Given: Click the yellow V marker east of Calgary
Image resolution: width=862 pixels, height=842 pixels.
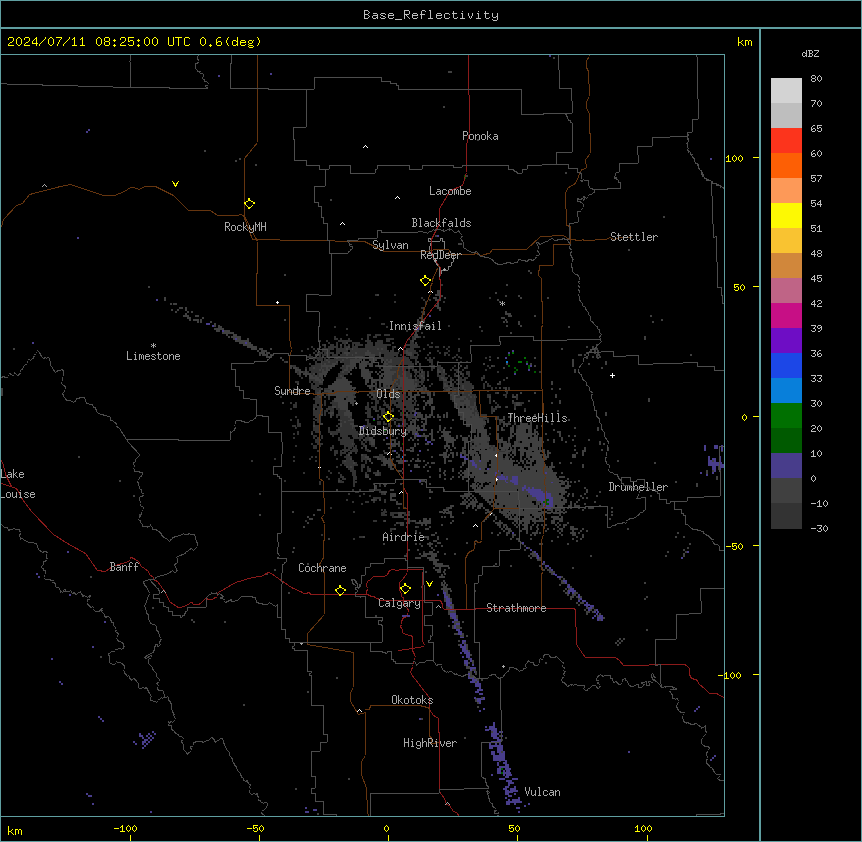Looking at the screenshot, I should [429, 584].
